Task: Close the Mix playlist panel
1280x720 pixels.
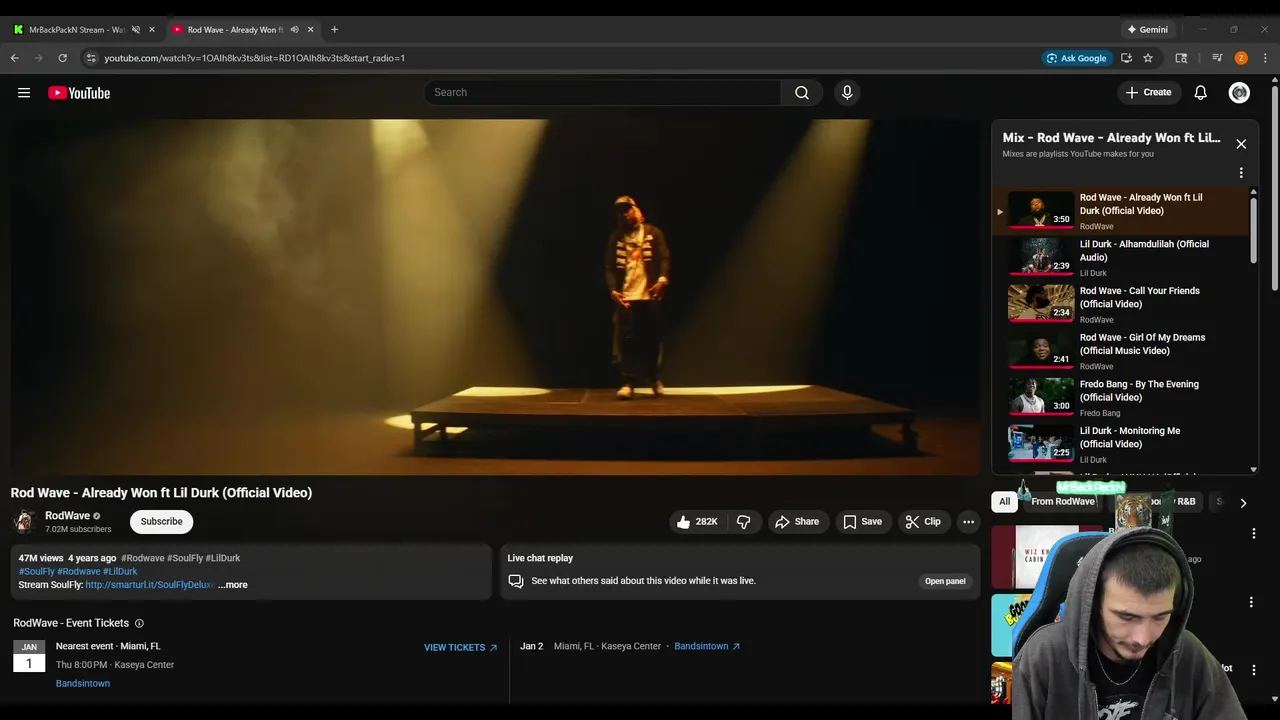Action: tap(1241, 144)
